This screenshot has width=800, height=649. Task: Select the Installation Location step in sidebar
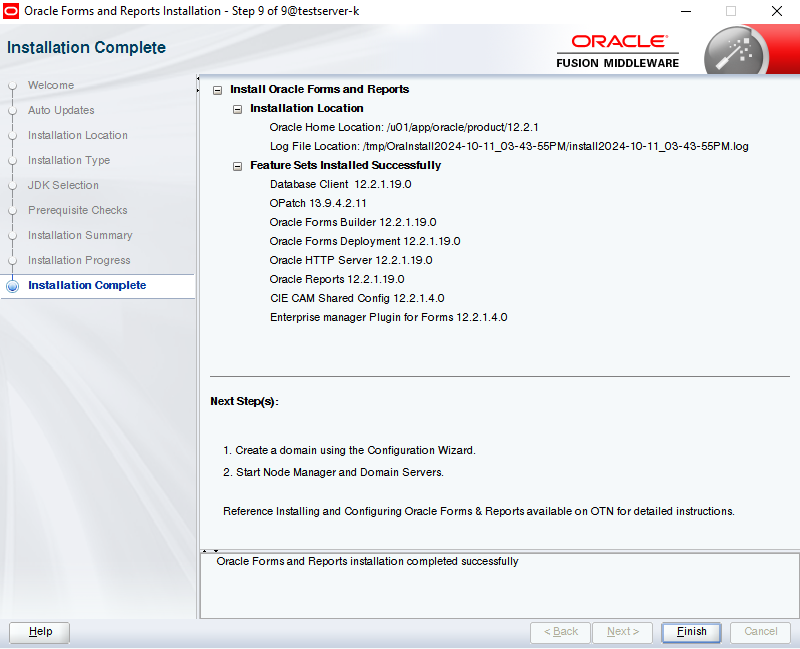(78, 135)
